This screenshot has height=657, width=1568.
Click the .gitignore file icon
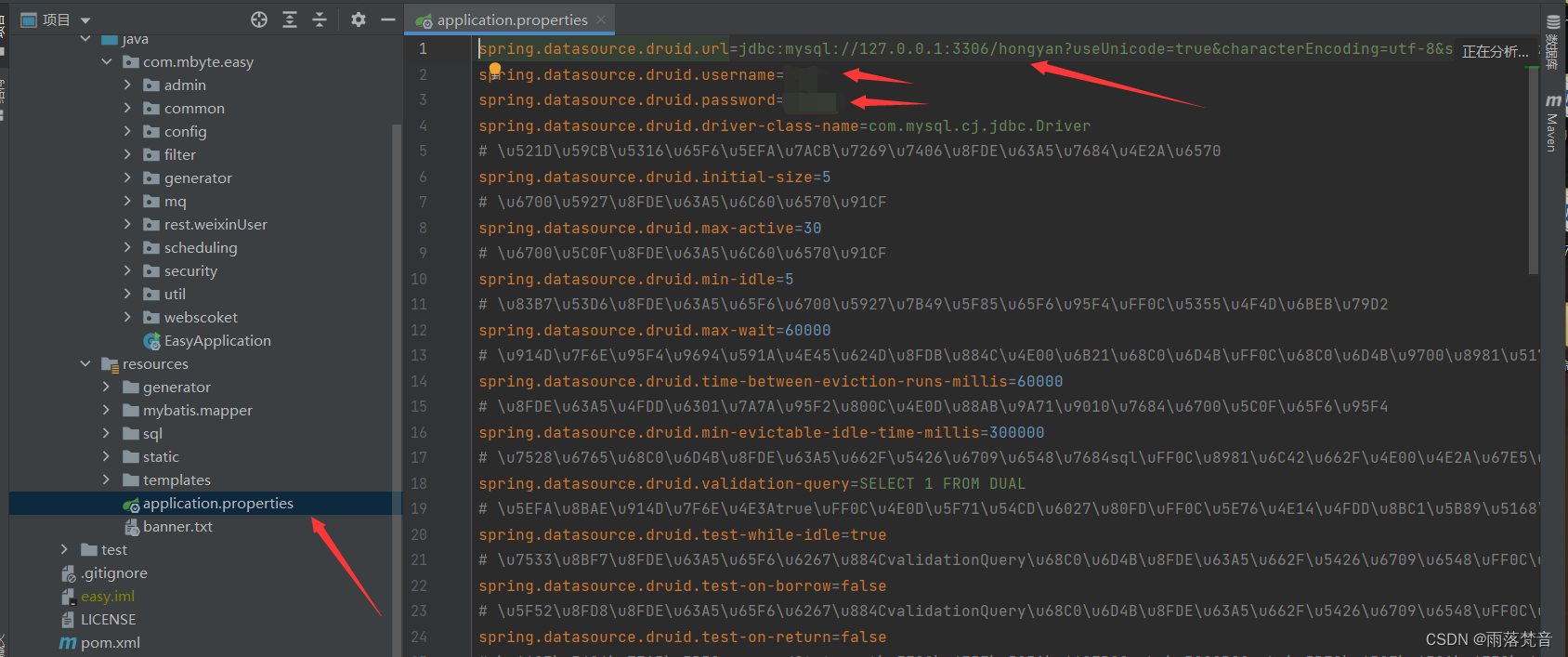tap(68, 573)
